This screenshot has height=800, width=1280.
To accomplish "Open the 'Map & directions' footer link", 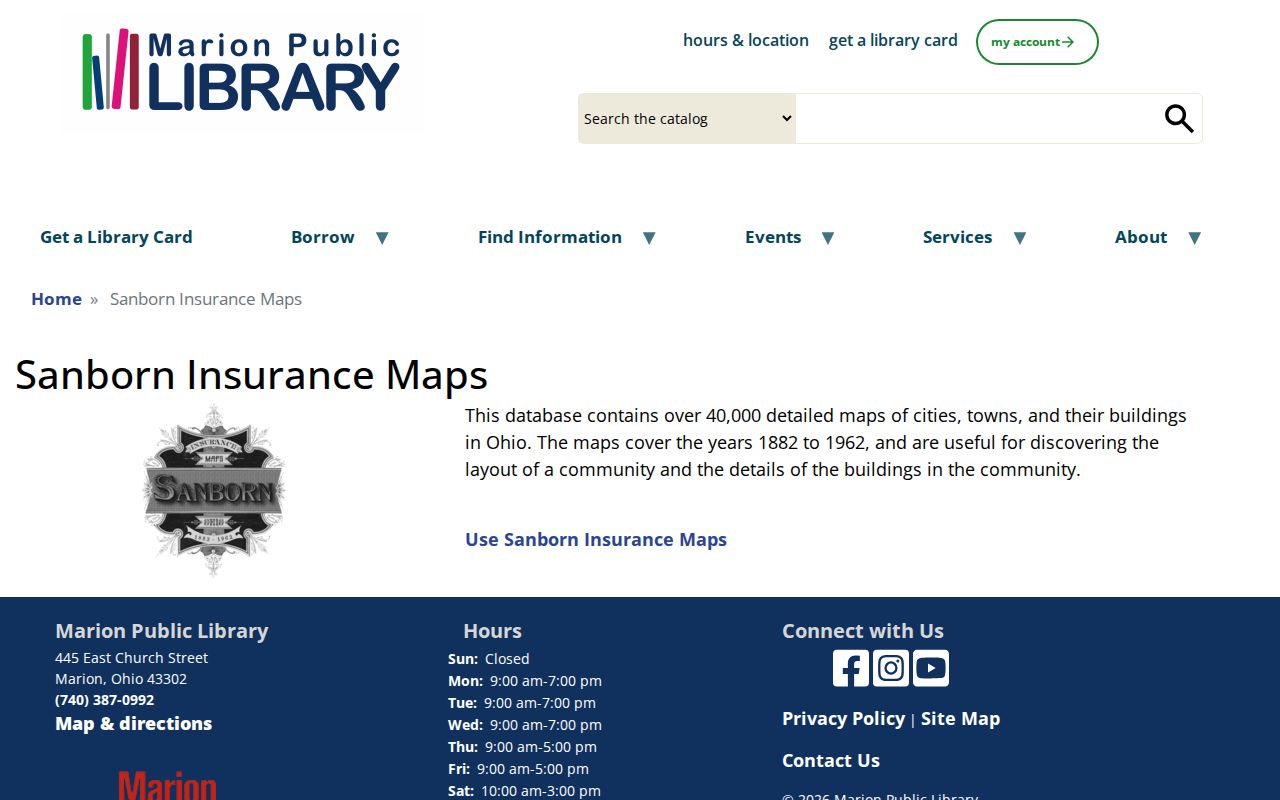I will (134, 724).
